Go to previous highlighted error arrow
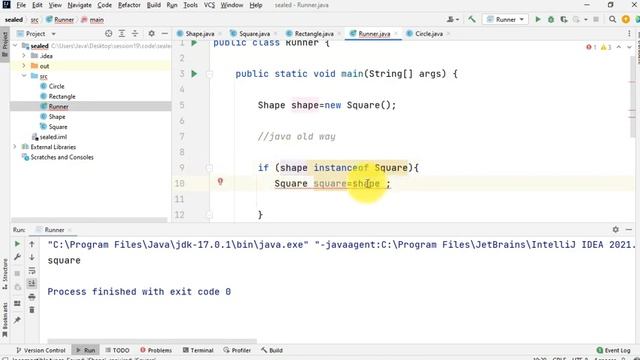This screenshot has width=640, height=360. [619, 47]
